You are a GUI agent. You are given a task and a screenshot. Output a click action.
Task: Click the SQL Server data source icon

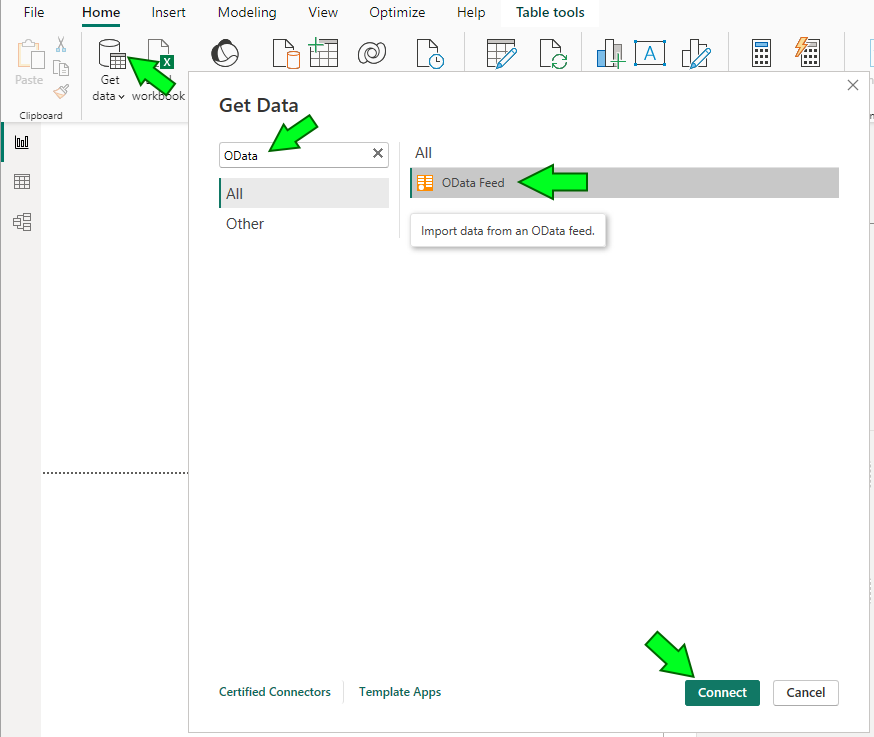pyautogui.click(x=286, y=54)
